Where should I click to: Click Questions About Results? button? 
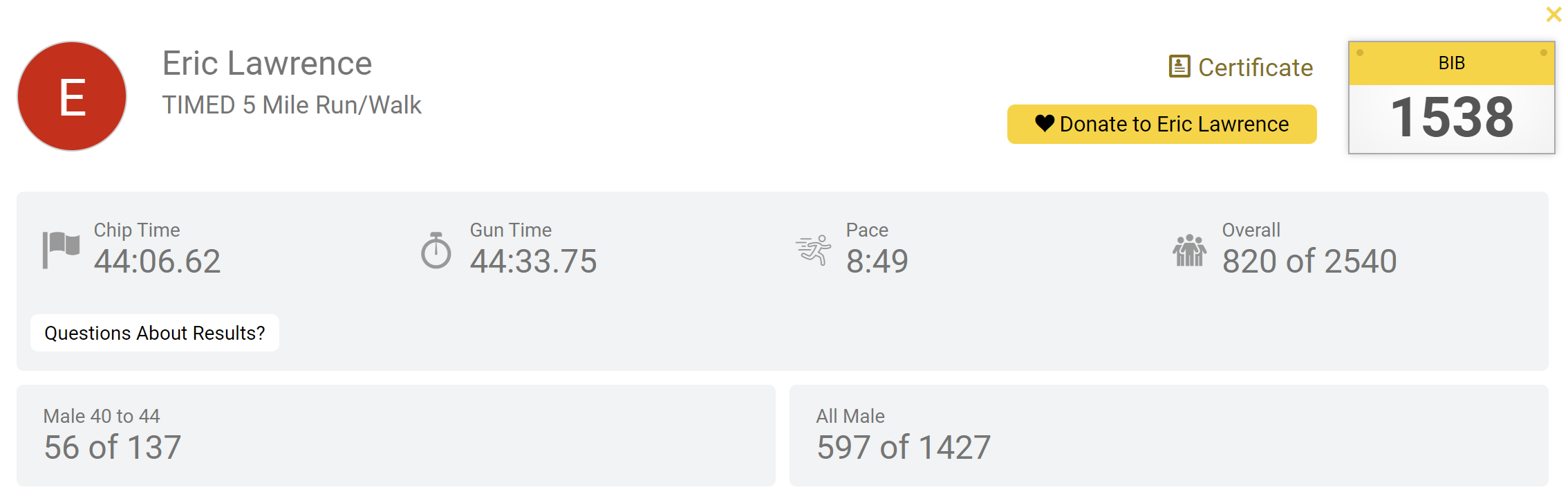155,333
